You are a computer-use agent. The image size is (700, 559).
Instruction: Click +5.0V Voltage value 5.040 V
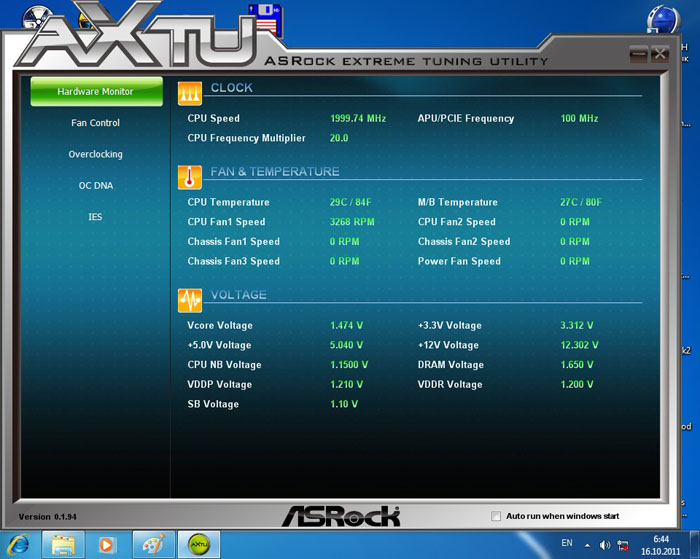tap(346, 345)
